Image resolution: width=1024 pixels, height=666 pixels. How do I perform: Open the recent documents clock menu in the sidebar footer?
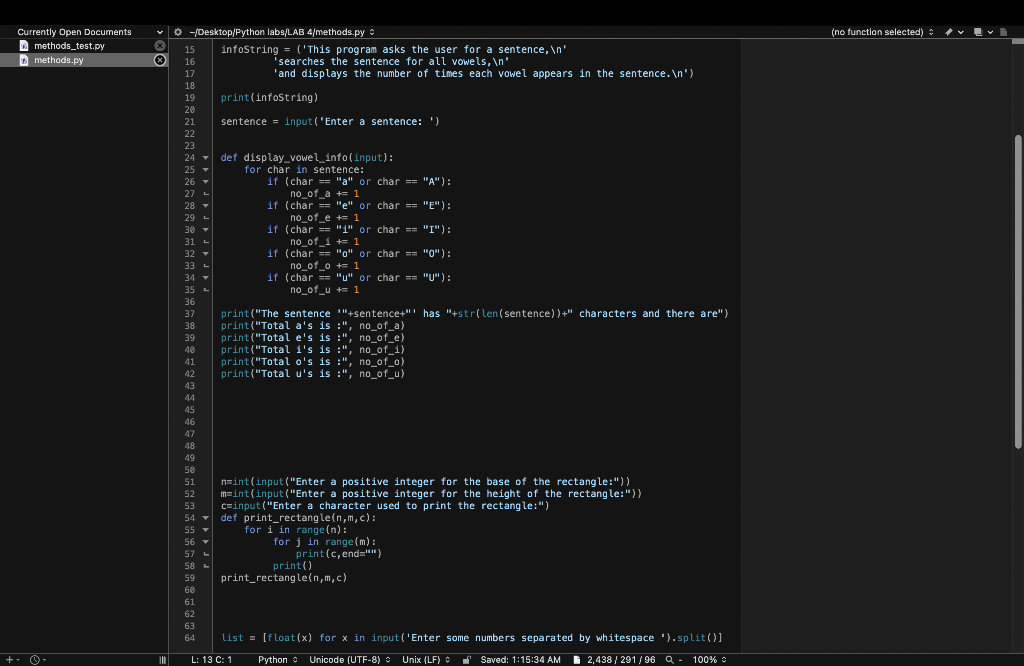[x=35, y=659]
